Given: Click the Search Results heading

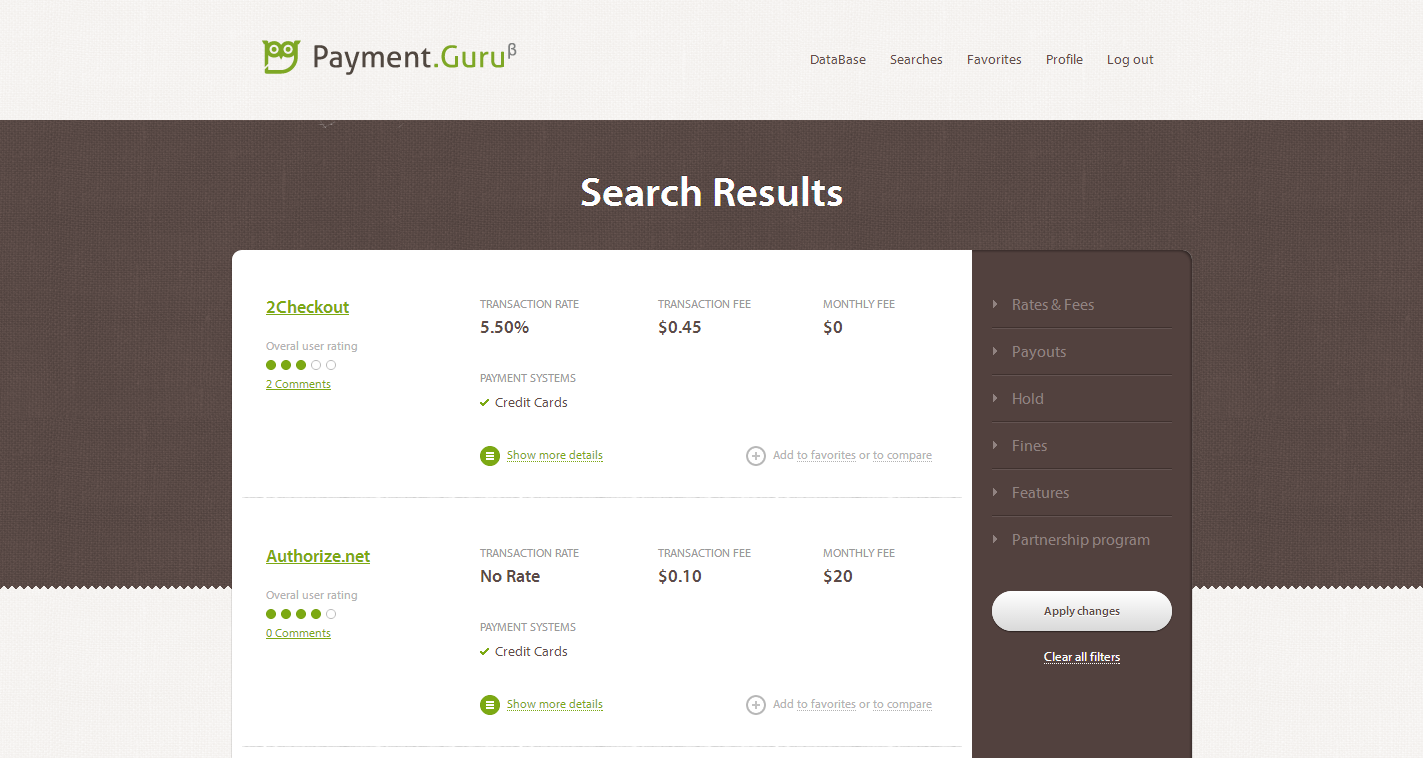Looking at the screenshot, I should point(712,192).
